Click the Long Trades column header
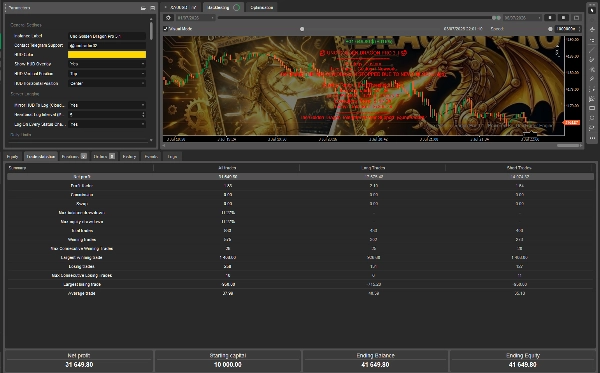The width and height of the screenshot is (600, 373). coord(373,168)
